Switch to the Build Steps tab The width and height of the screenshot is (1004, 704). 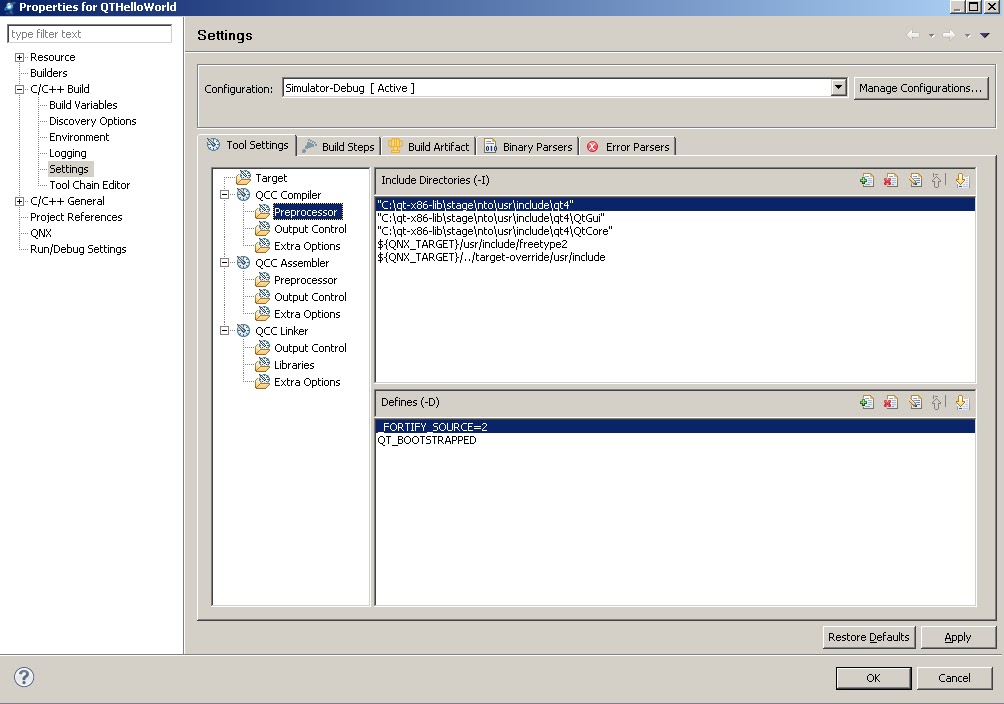tap(339, 147)
